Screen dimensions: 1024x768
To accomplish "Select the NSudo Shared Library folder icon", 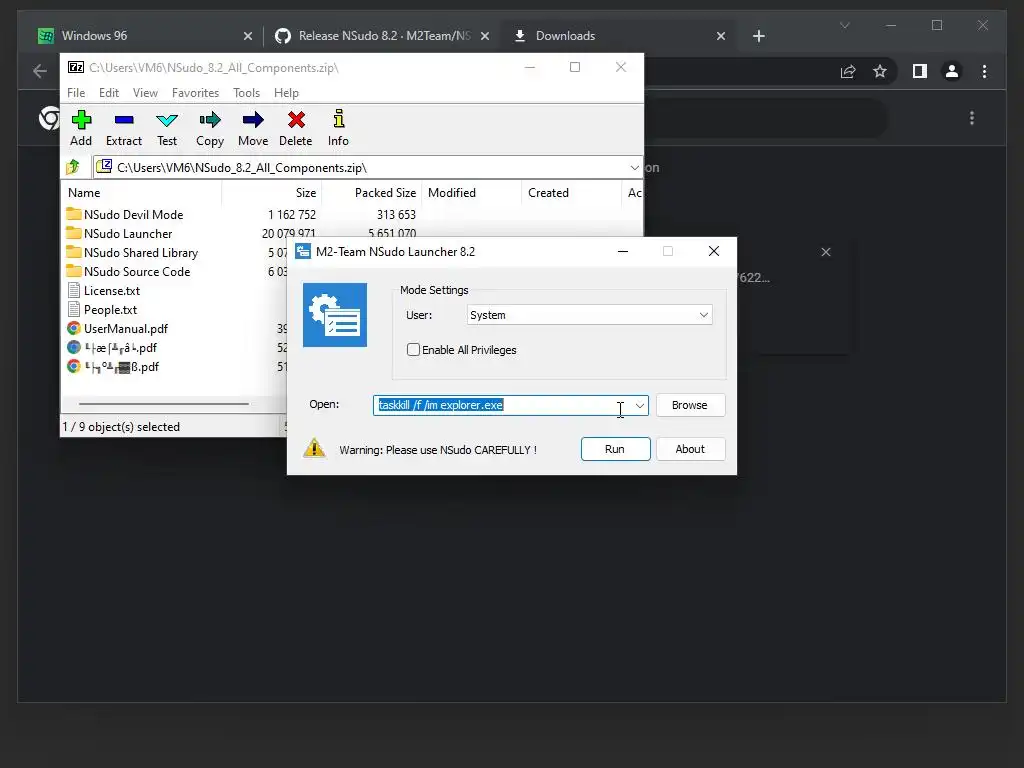I will click(74, 252).
